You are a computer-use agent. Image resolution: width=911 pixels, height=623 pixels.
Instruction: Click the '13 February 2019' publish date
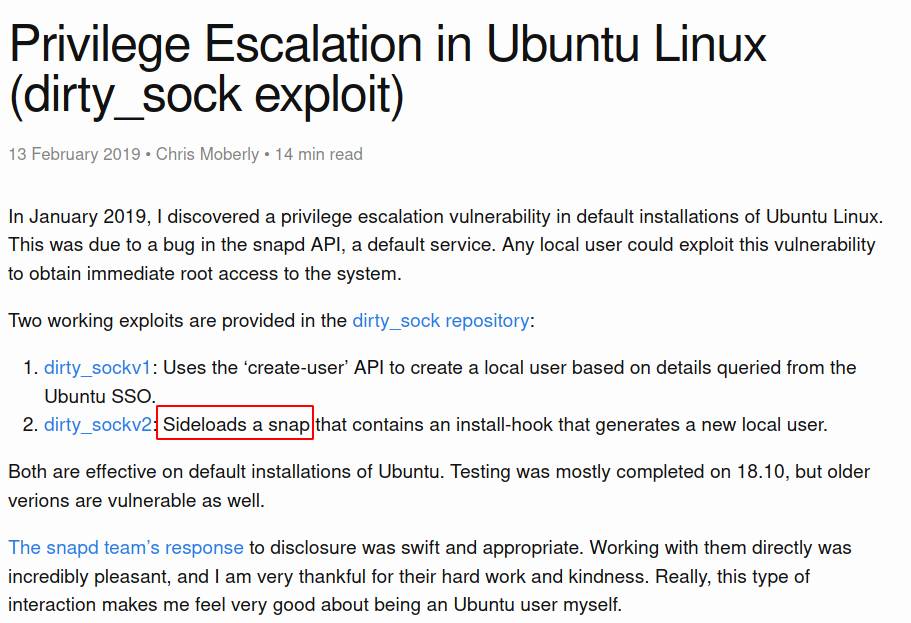point(74,154)
